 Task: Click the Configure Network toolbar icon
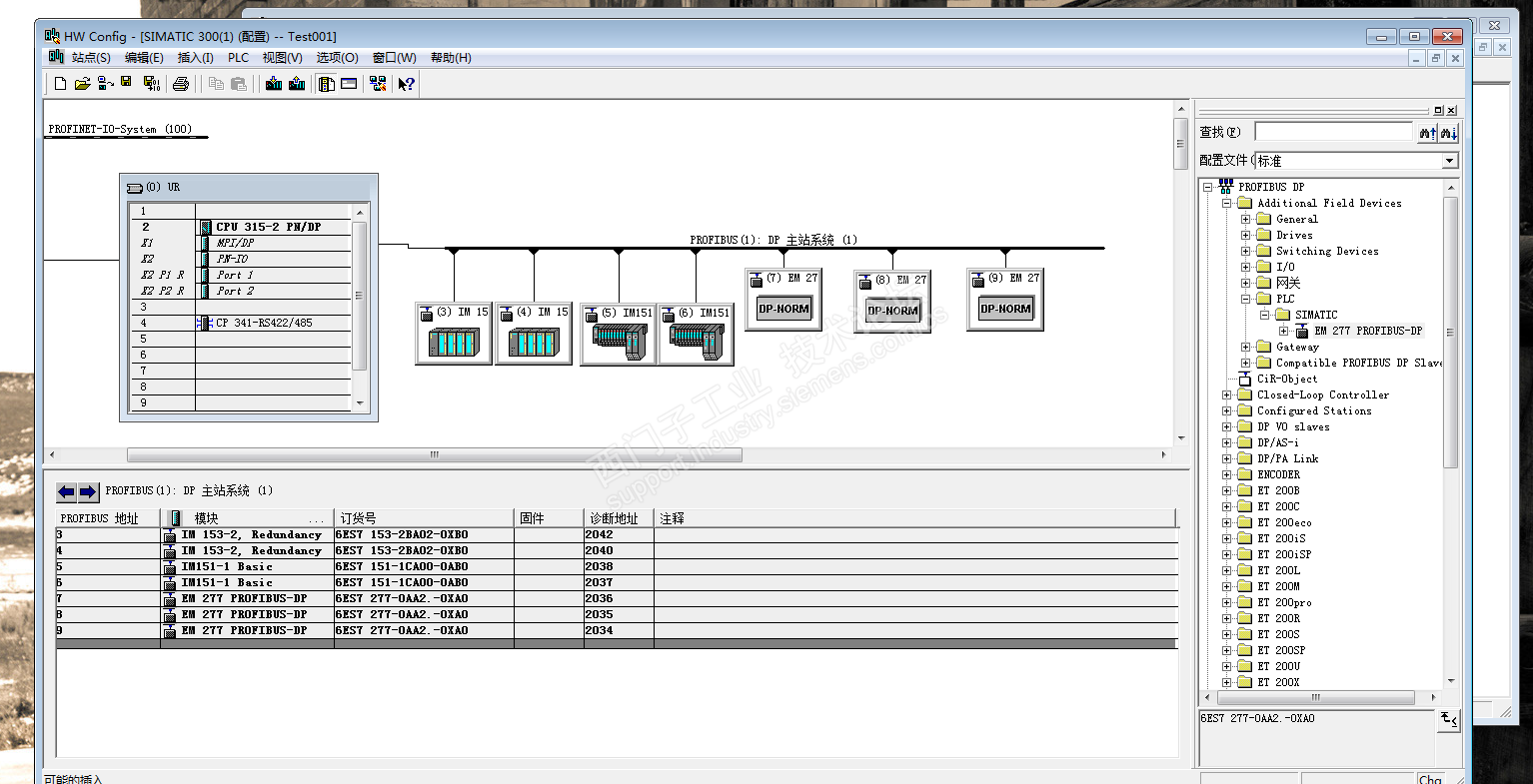(x=378, y=84)
